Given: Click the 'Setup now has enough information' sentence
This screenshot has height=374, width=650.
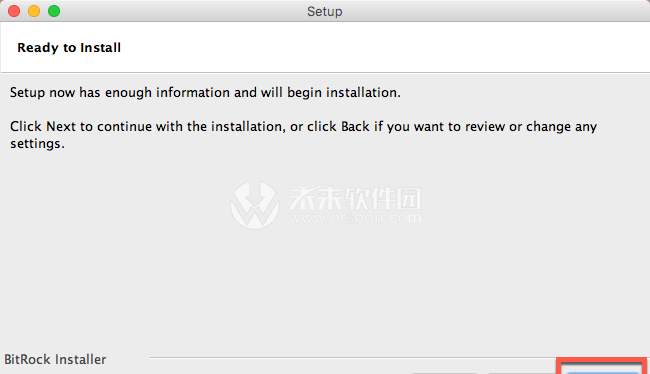Looking at the screenshot, I should click(x=205, y=92).
